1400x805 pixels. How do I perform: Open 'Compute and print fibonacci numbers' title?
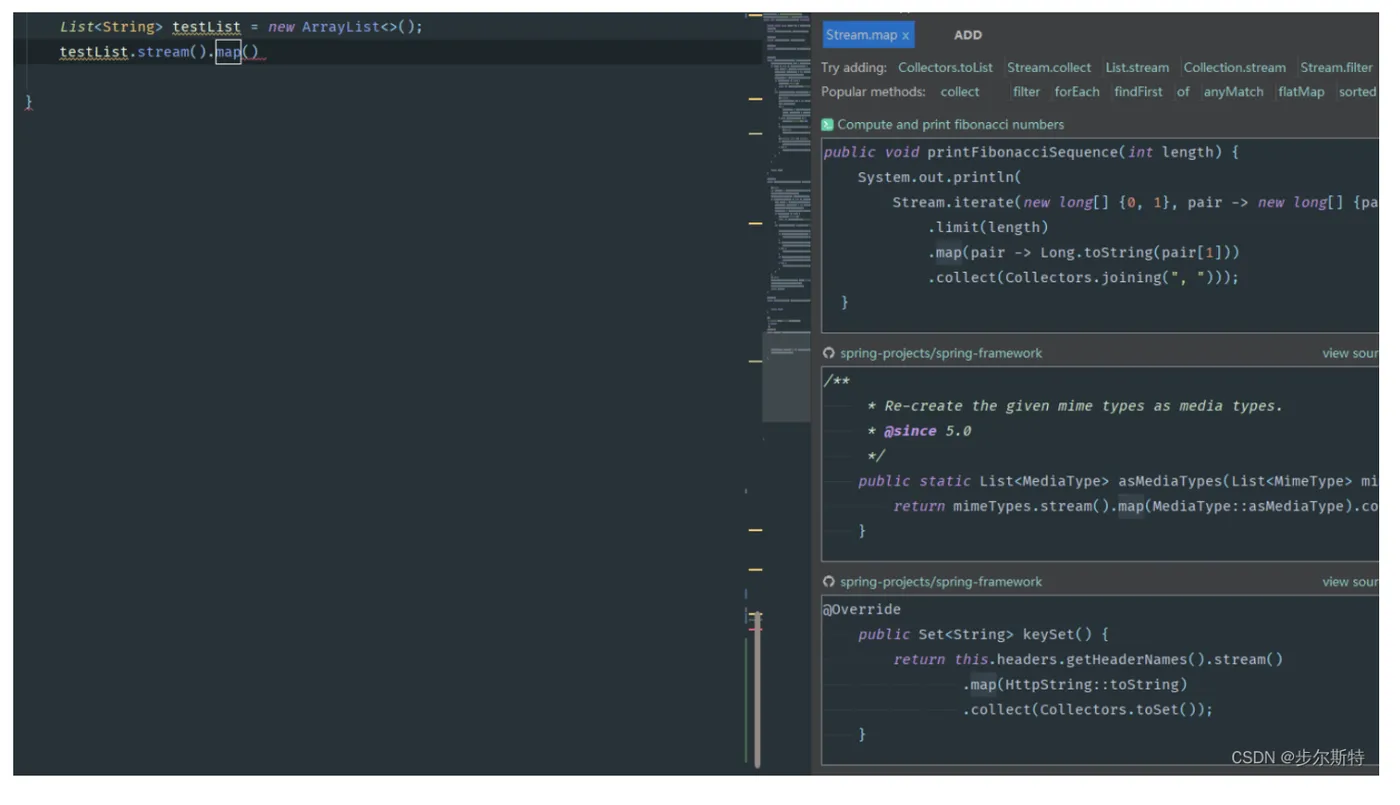point(950,125)
